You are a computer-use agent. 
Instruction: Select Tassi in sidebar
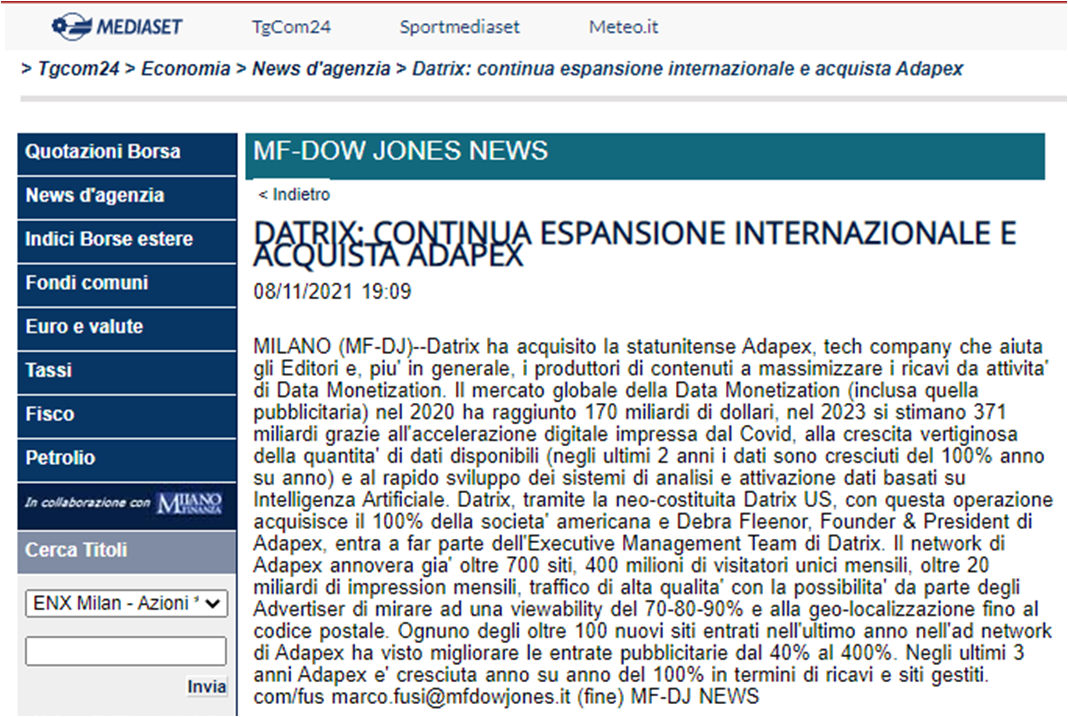(127, 370)
